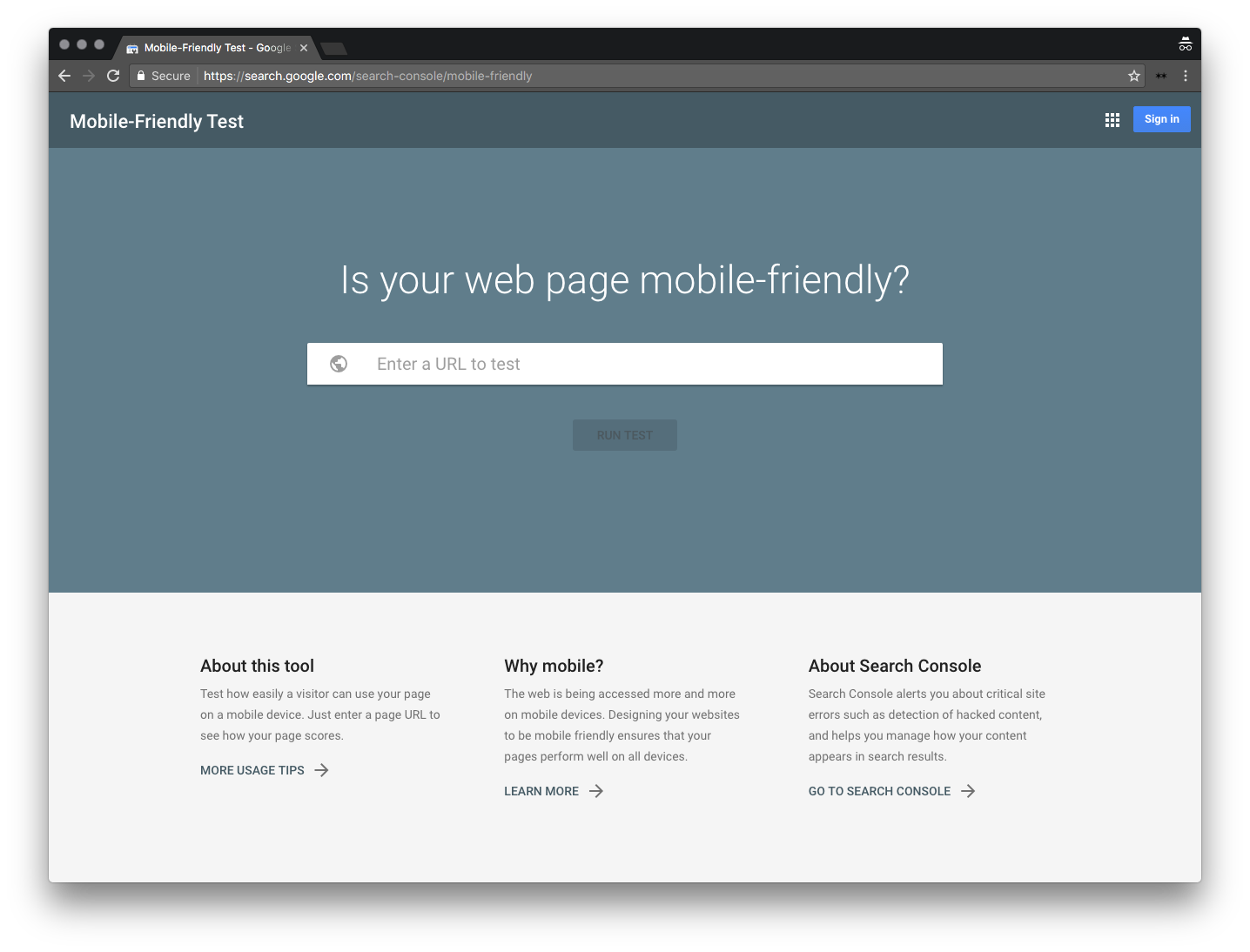Viewport: 1250px width, 952px height.
Task: Click the macOS green maximize window button
Action: tap(99, 44)
